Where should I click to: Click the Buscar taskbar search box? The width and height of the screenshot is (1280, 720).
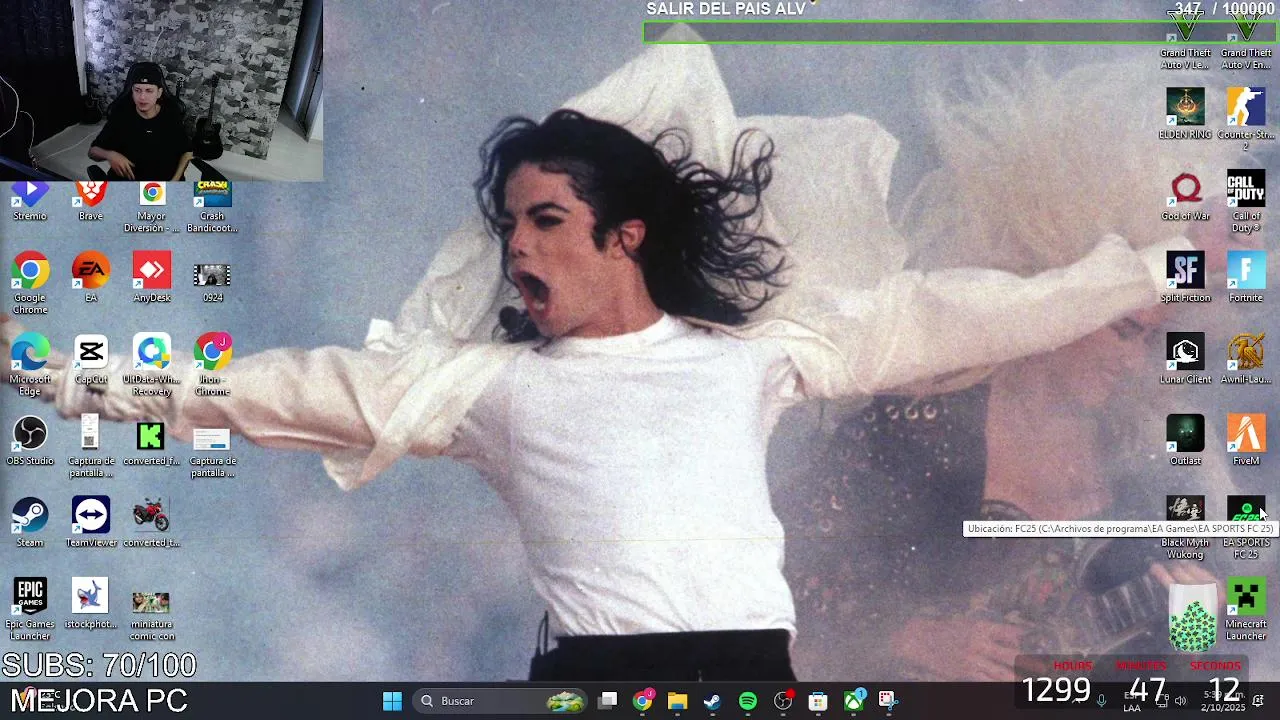click(500, 701)
